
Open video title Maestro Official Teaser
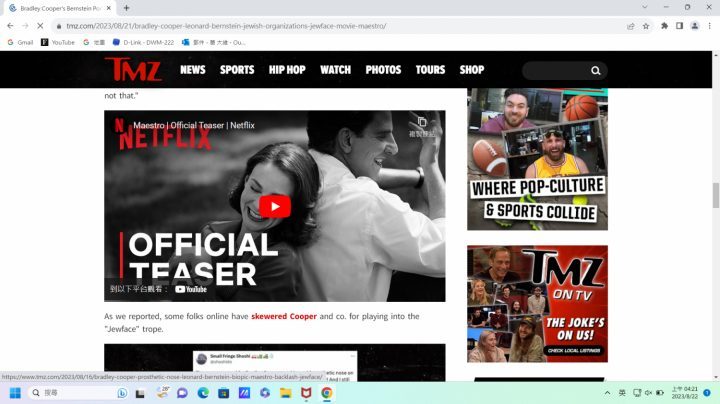[194, 125]
